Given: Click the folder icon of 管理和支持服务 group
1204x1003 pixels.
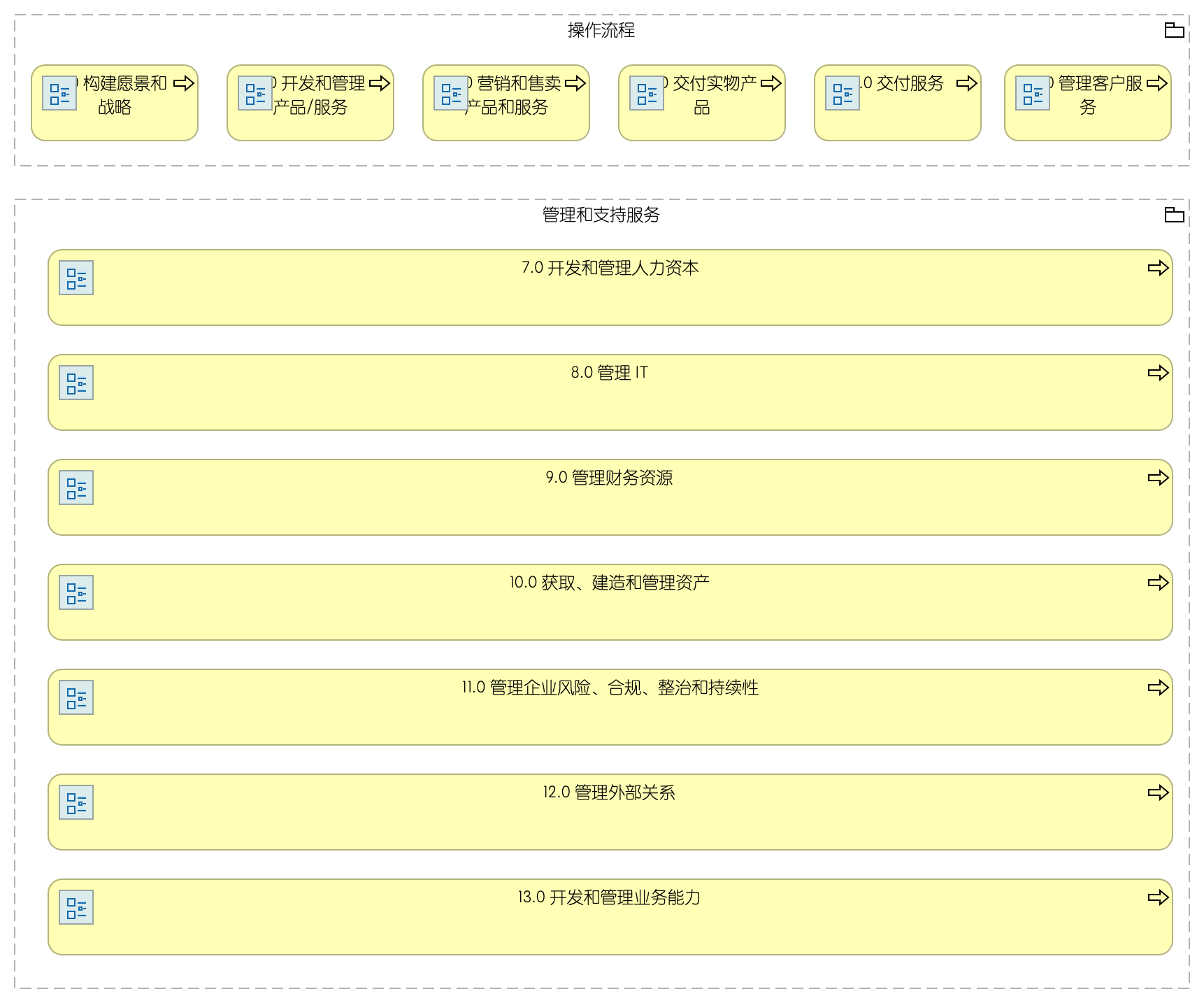Looking at the screenshot, I should pyautogui.click(x=1174, y=215).
